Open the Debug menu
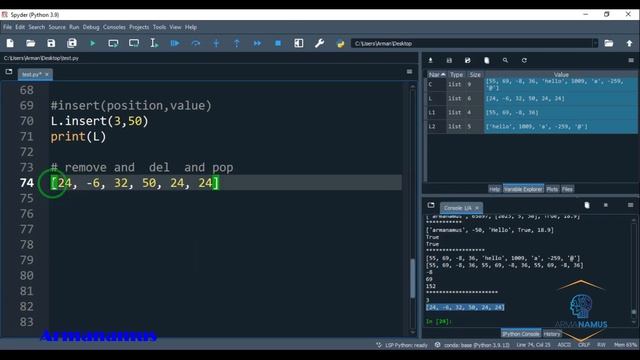 [91, 27]
